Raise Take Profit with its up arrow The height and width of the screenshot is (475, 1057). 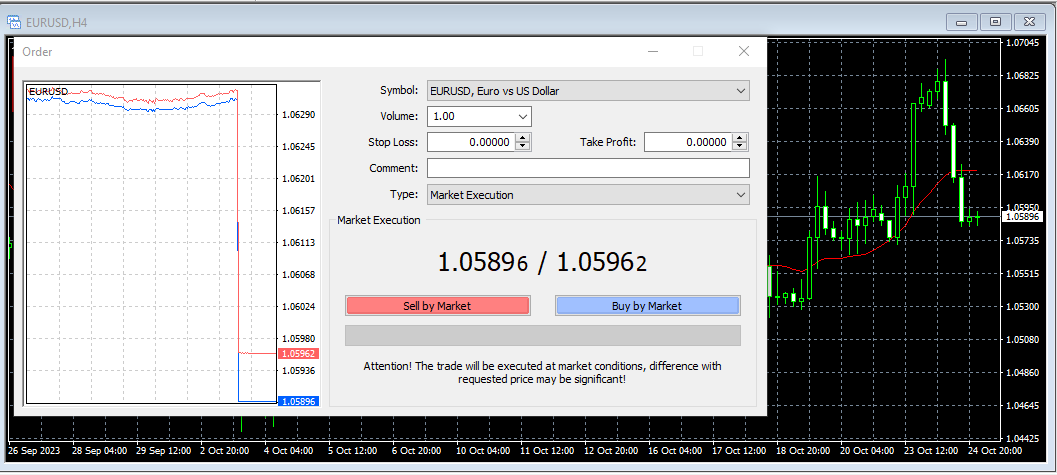[740, 138]
